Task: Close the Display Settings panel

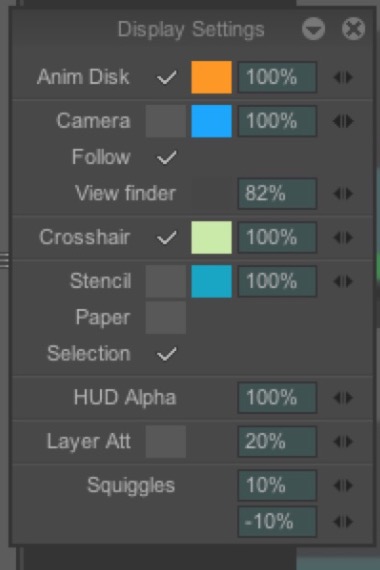Action: point(353,28)
